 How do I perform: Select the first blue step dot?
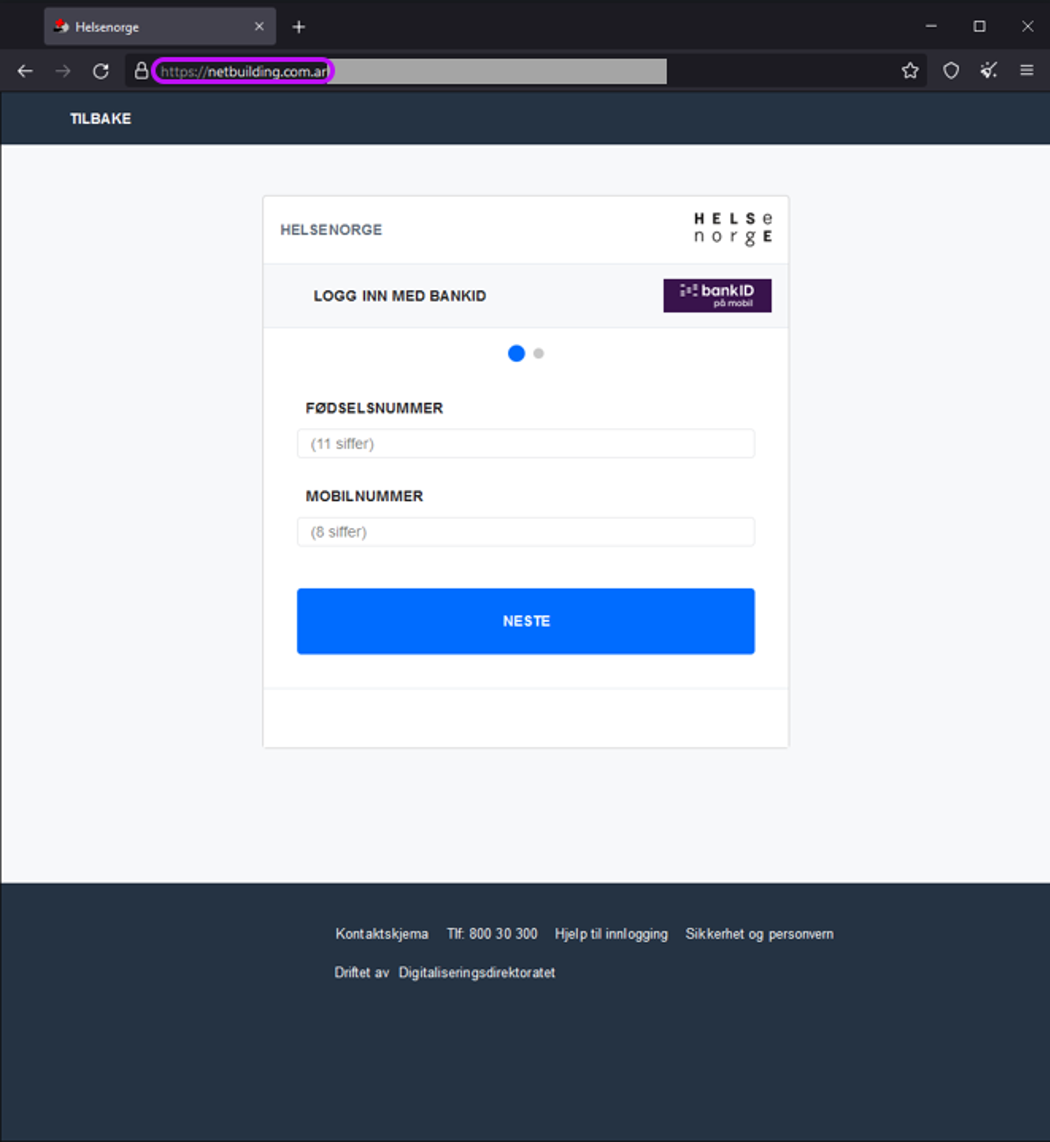(516, 353)
